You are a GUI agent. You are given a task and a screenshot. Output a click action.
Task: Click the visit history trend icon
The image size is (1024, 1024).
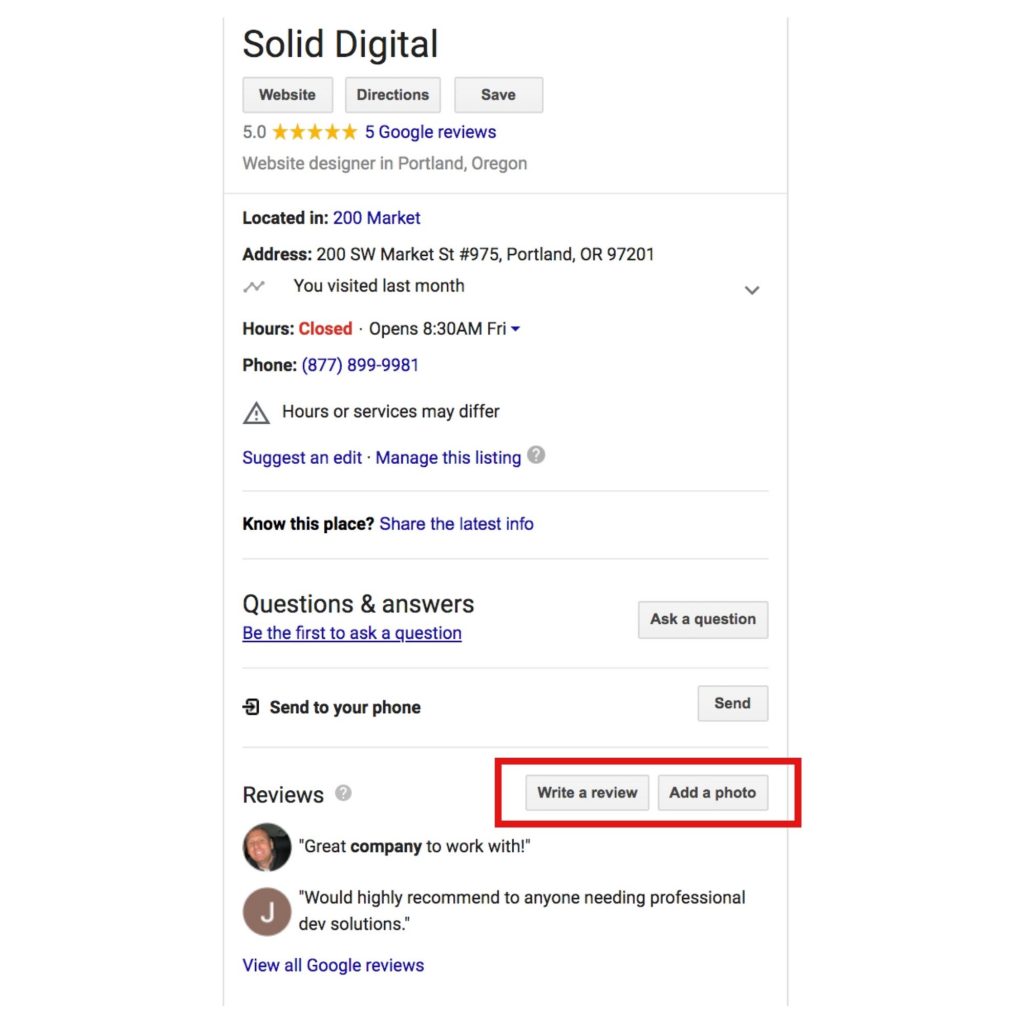[x=254, y=286]
